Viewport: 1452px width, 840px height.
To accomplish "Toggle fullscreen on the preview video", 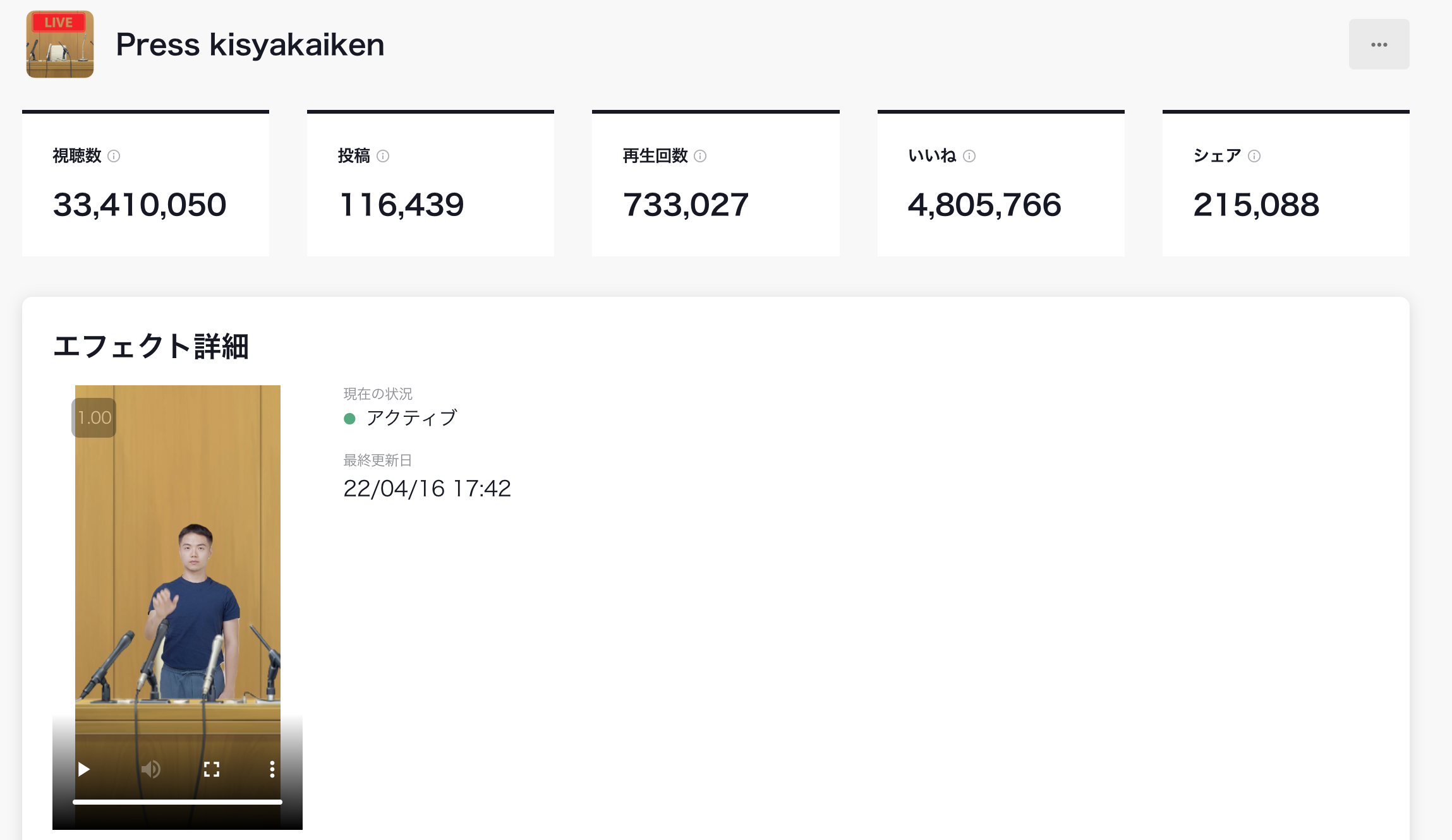I will click(212, 769).
